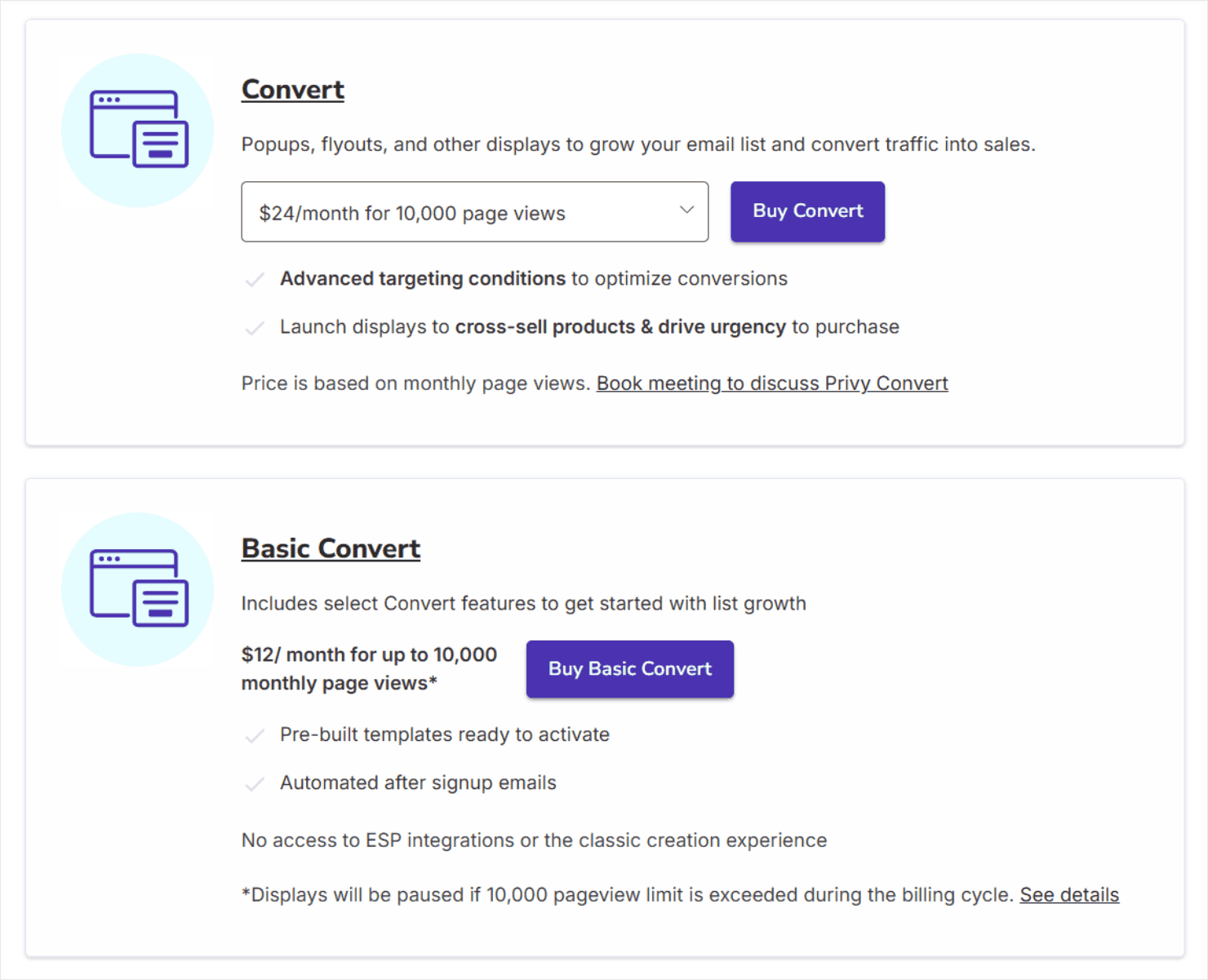Screen dimensions: 1208x980
Task: Click the chevron in the Convert price selector
Action: (x=686, y=211)
